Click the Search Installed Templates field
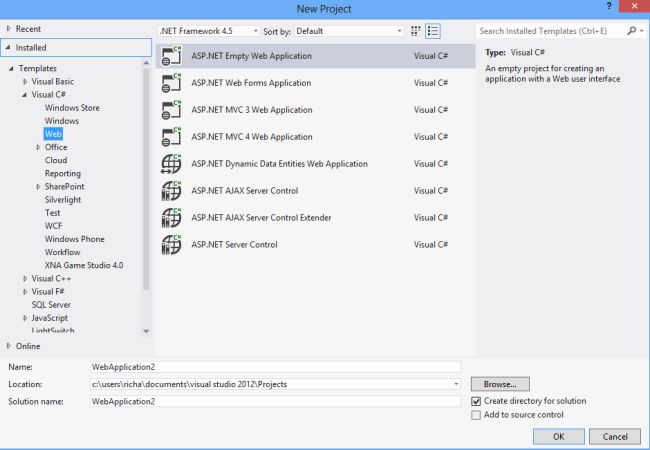 (551, 31)
